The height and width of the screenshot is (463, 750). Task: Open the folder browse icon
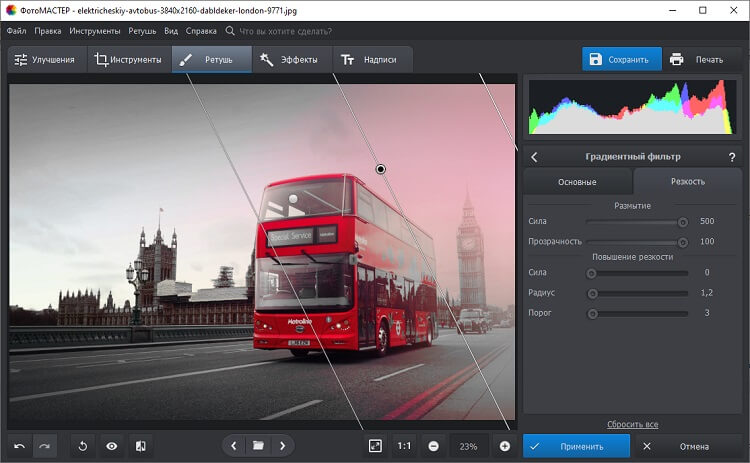tap(258, 446)
